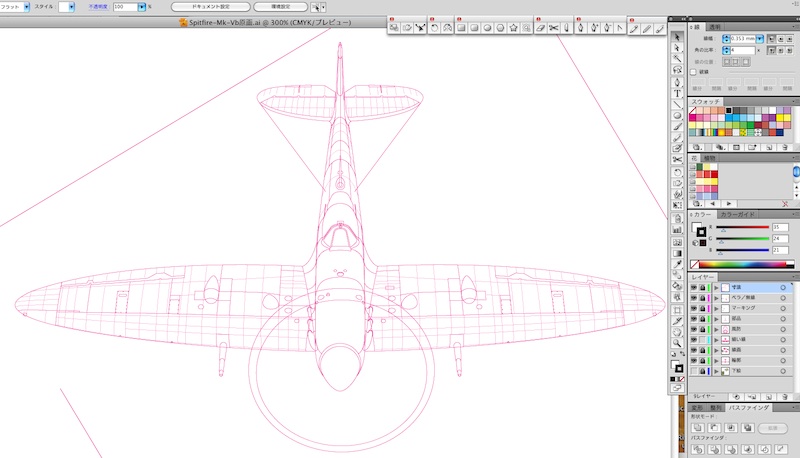Switch to the カラーガイド tab

pos(737,214)
